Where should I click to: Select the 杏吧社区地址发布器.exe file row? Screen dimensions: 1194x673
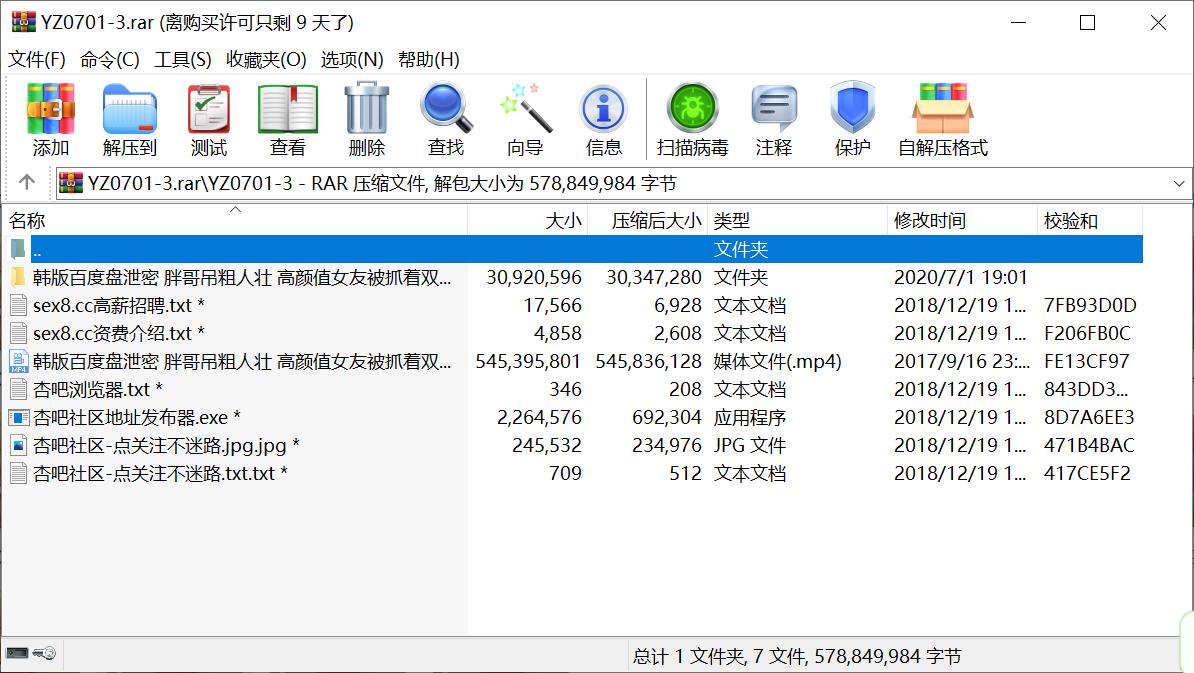point(136,418)
